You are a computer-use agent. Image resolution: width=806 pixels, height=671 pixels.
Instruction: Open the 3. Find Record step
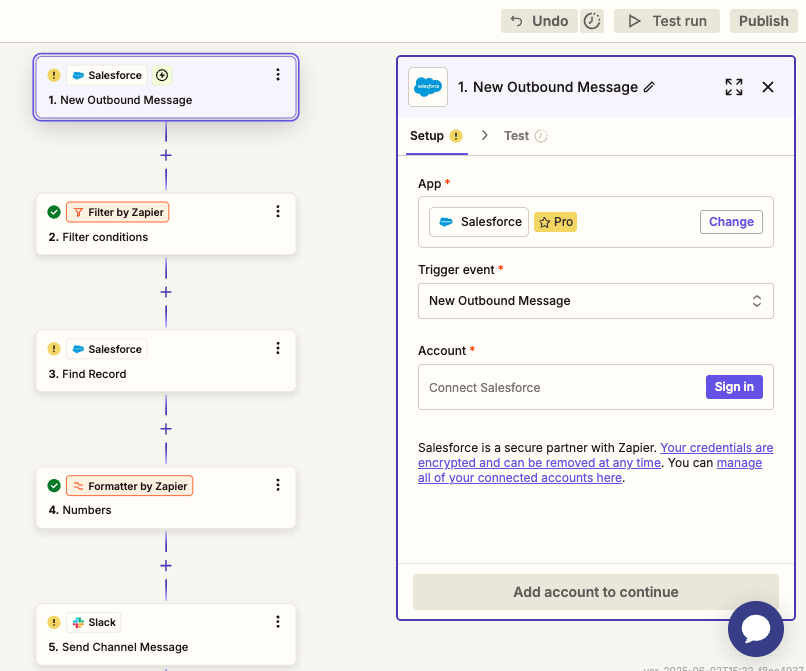pos(166,361)
